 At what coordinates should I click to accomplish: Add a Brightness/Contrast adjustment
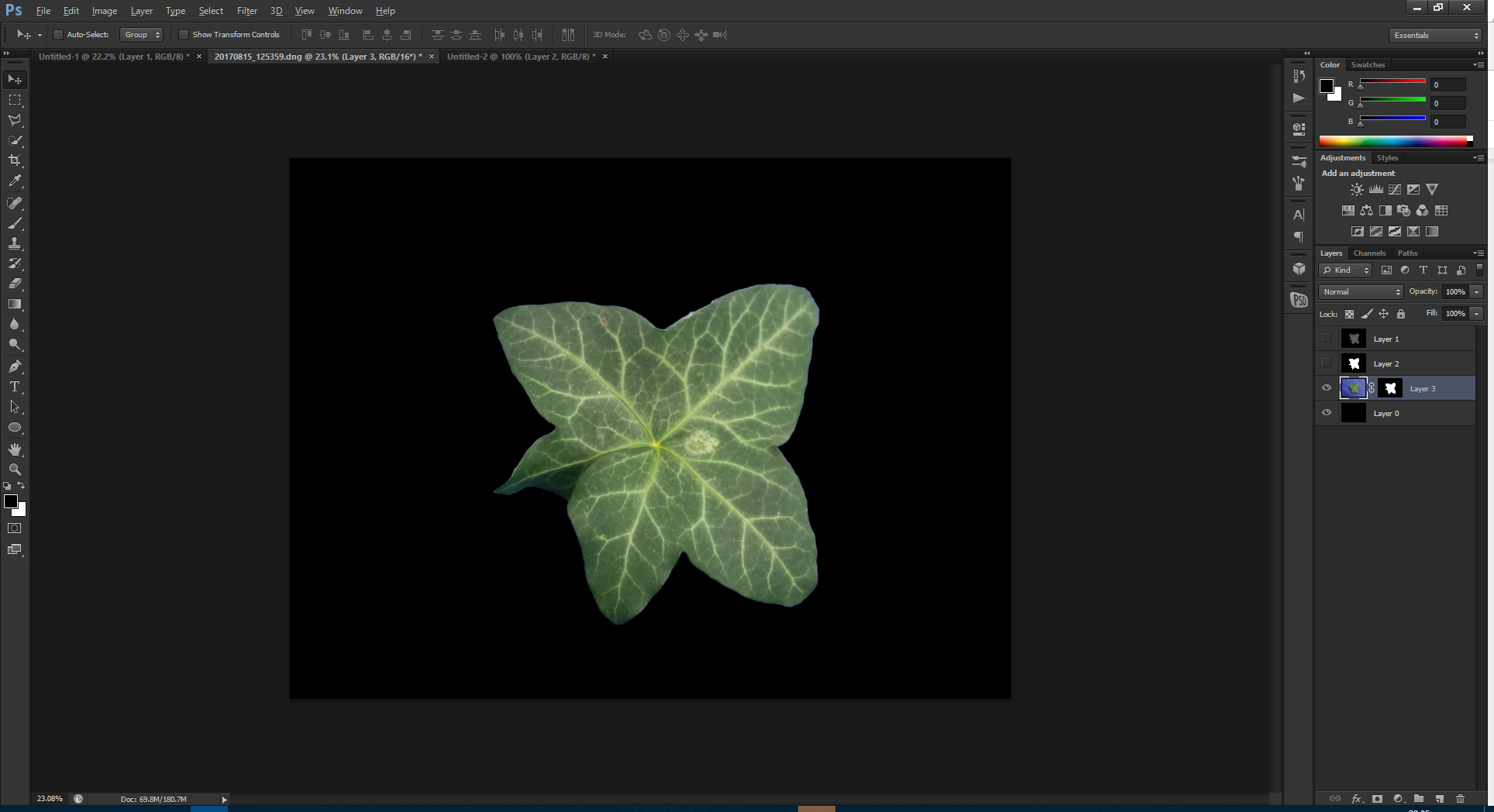1357,190
